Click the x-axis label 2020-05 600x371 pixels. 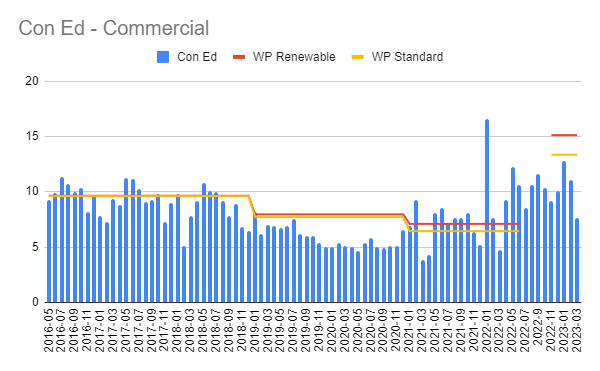coord(357,330)
